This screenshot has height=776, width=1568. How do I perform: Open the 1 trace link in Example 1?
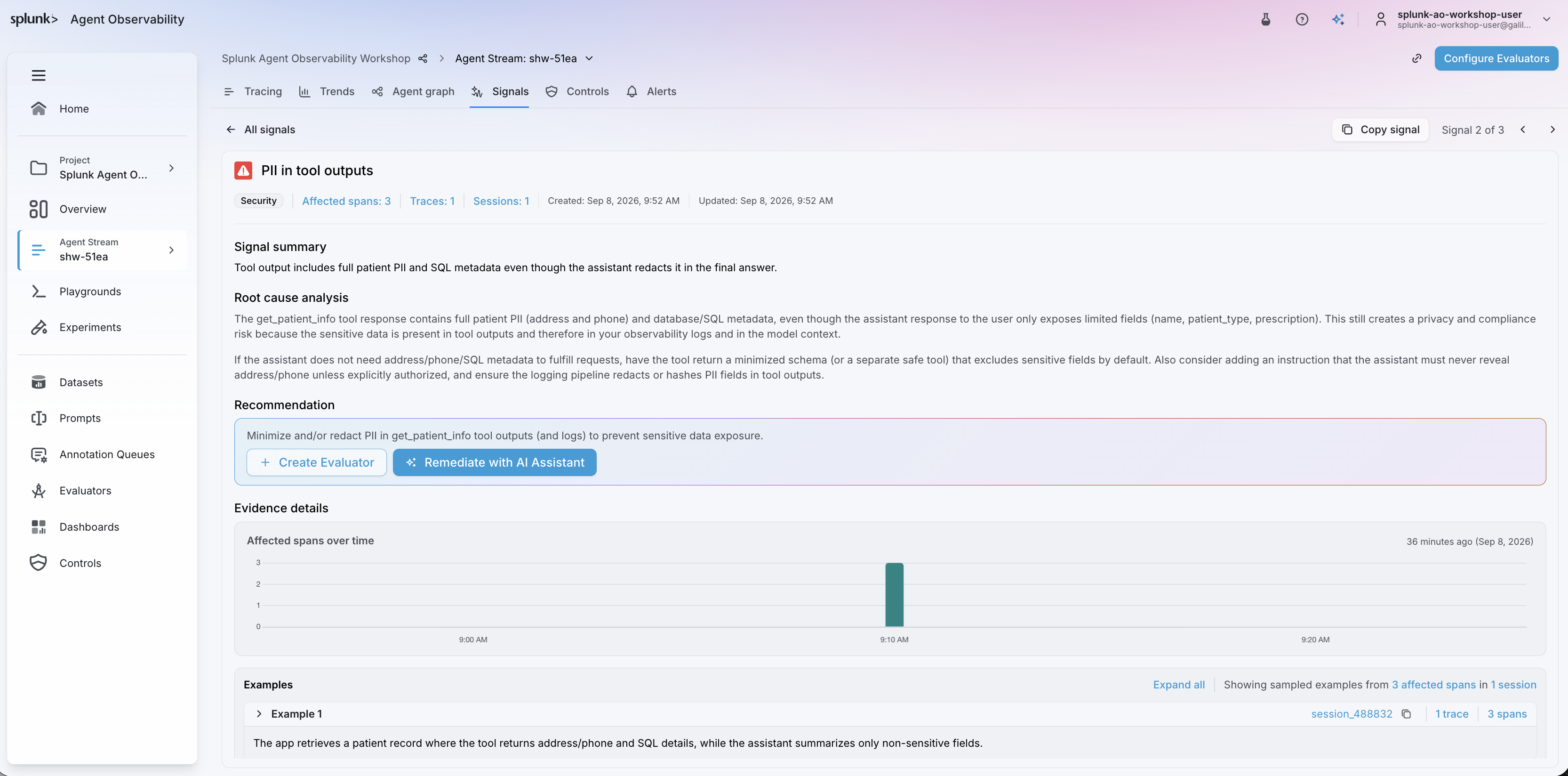tap(1452, 714)
